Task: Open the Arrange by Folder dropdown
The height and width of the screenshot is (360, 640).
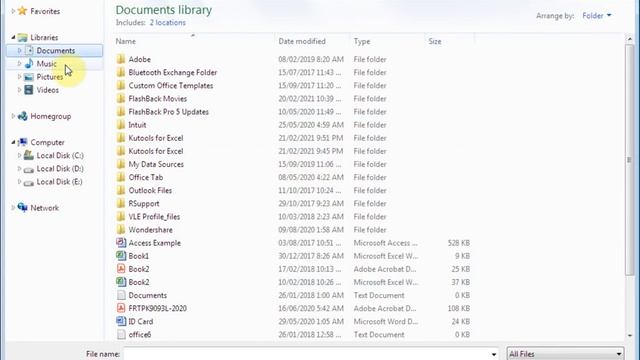Action: (x=597, y=16)
